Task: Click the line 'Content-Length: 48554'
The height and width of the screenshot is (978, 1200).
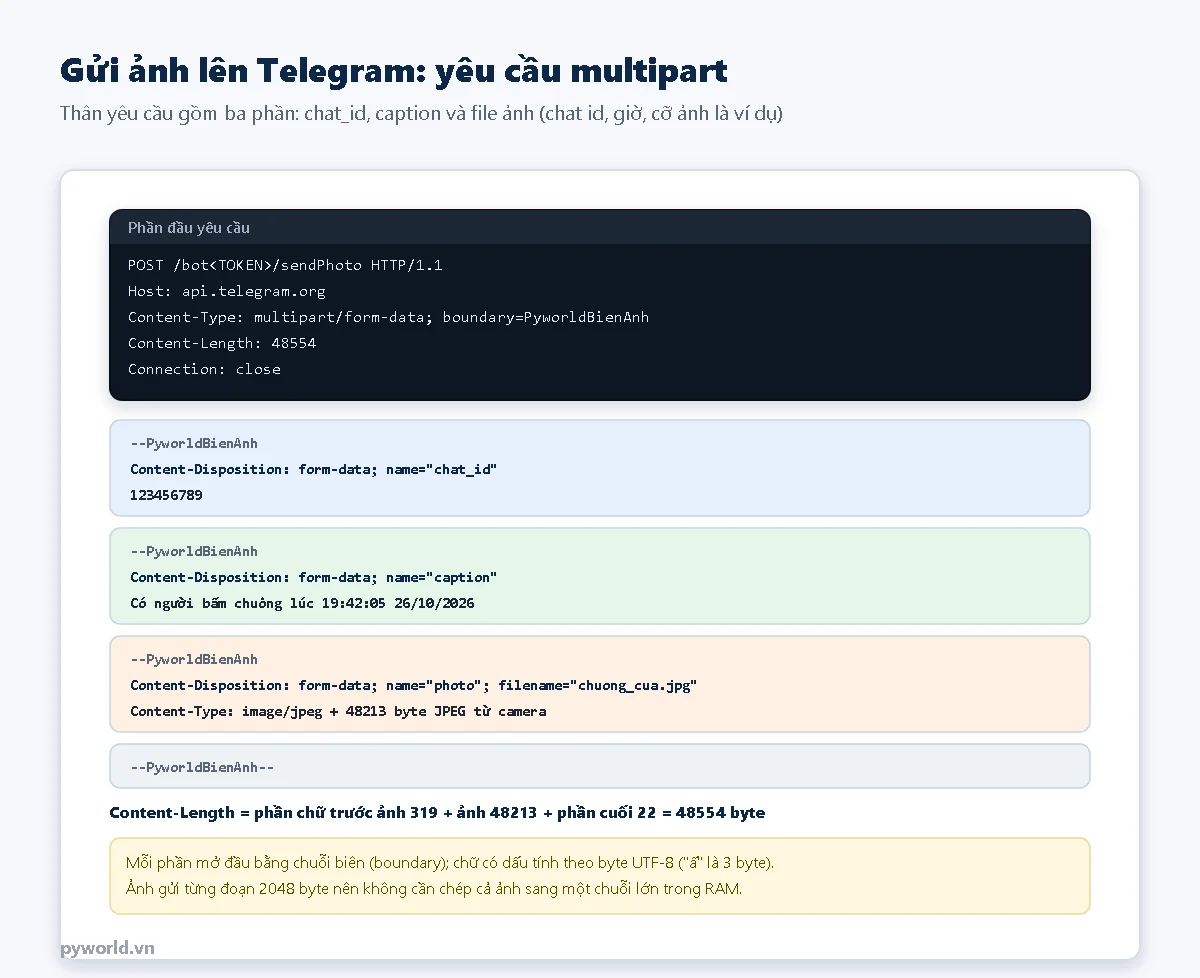Action: [222, 343]
